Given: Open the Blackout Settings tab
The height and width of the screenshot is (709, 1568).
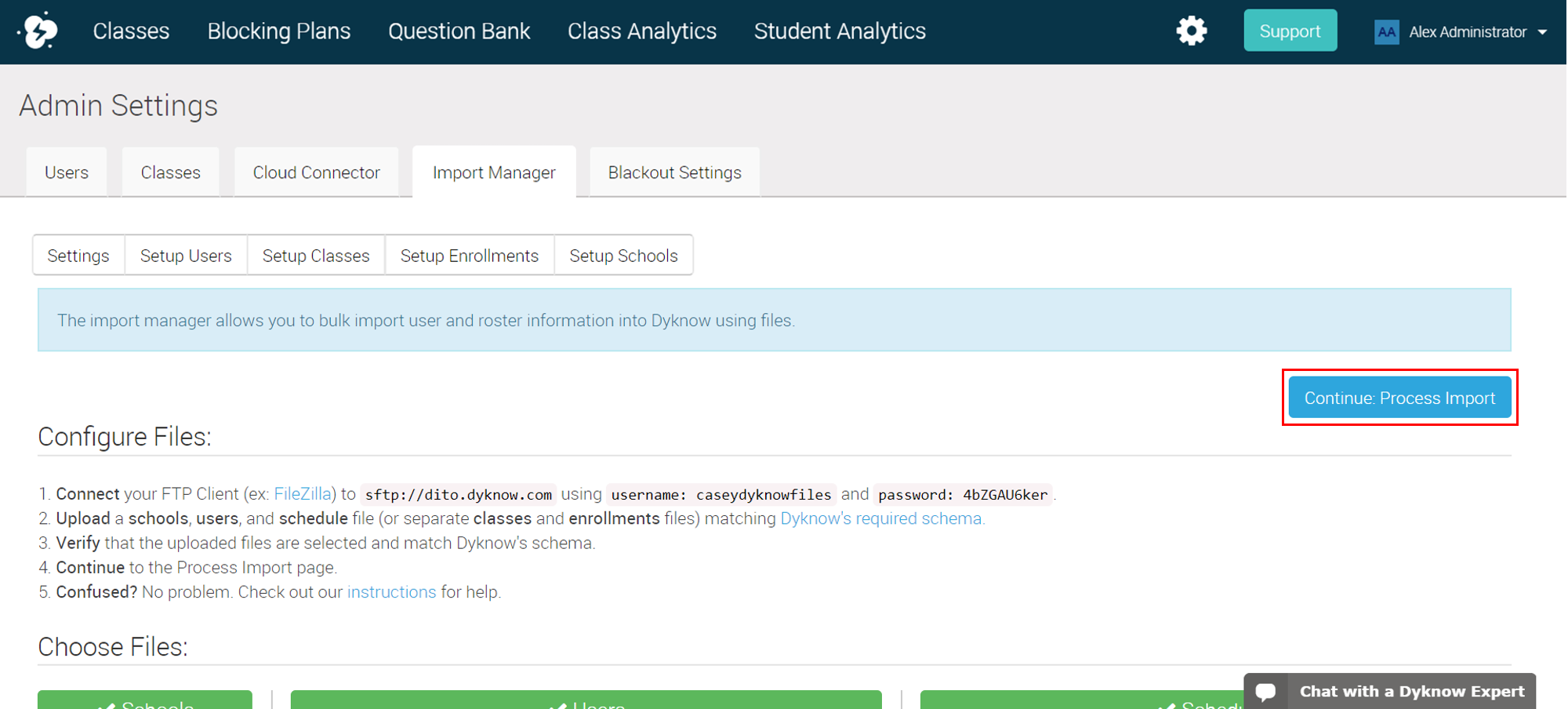Looking at the screenshot, I should (x=674, y=172).
